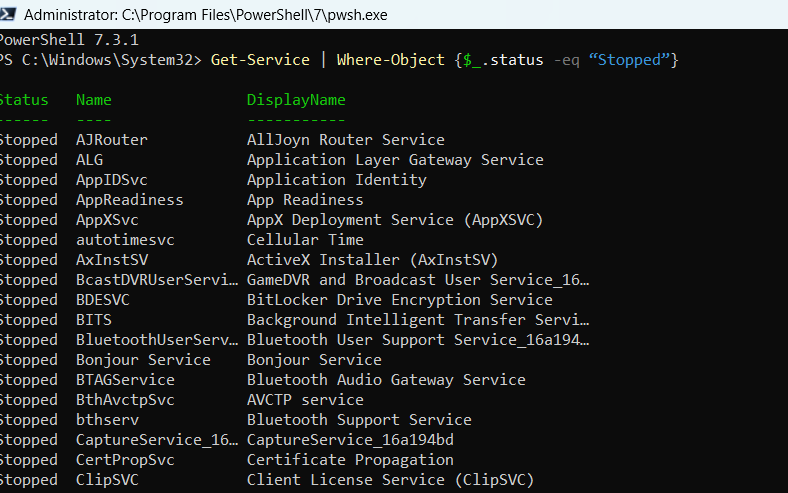
Task: Click the PowerShell icon in title bar
Action: coord(6,15)
